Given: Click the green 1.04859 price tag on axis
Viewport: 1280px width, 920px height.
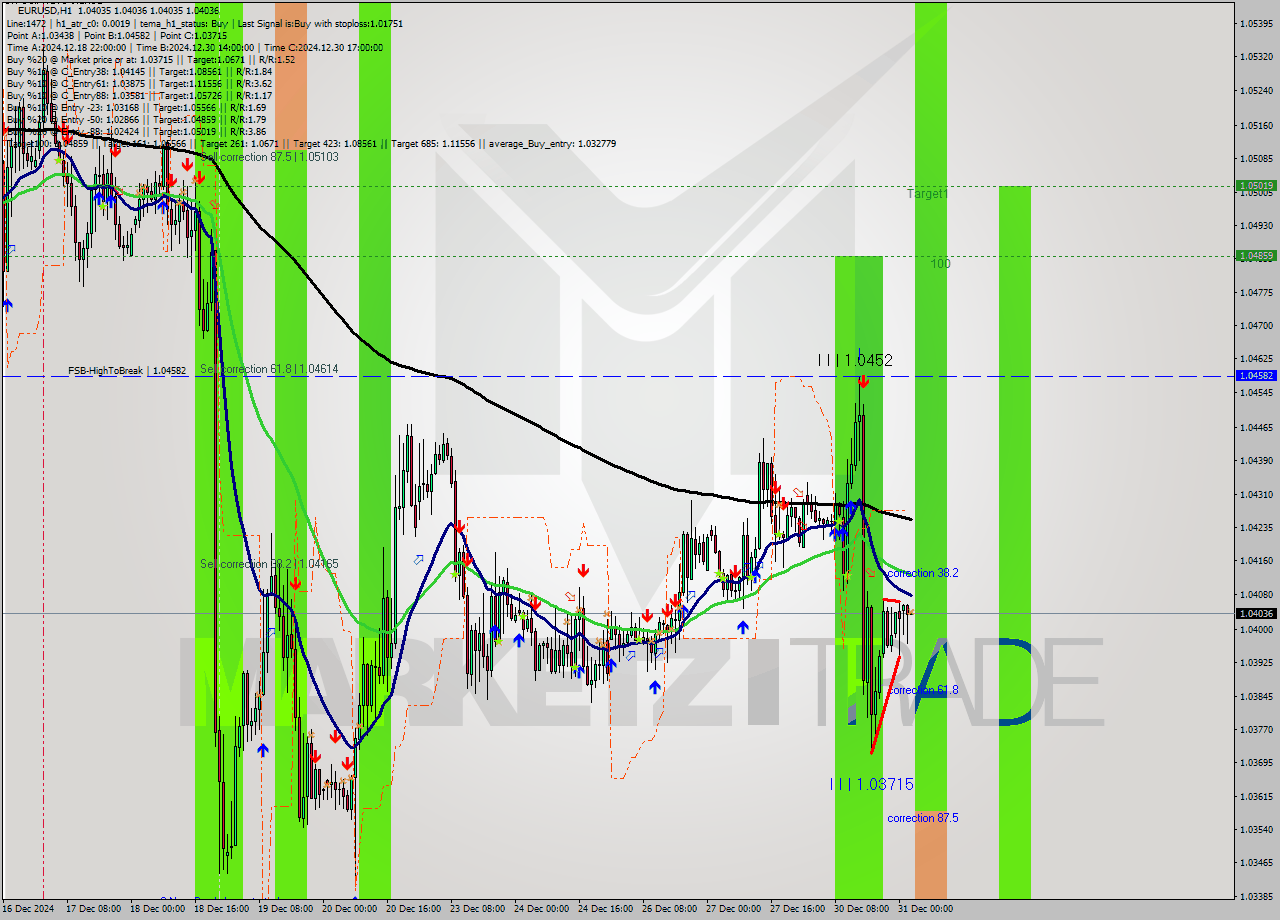Looking at the screenshot, I should 1256,256.
